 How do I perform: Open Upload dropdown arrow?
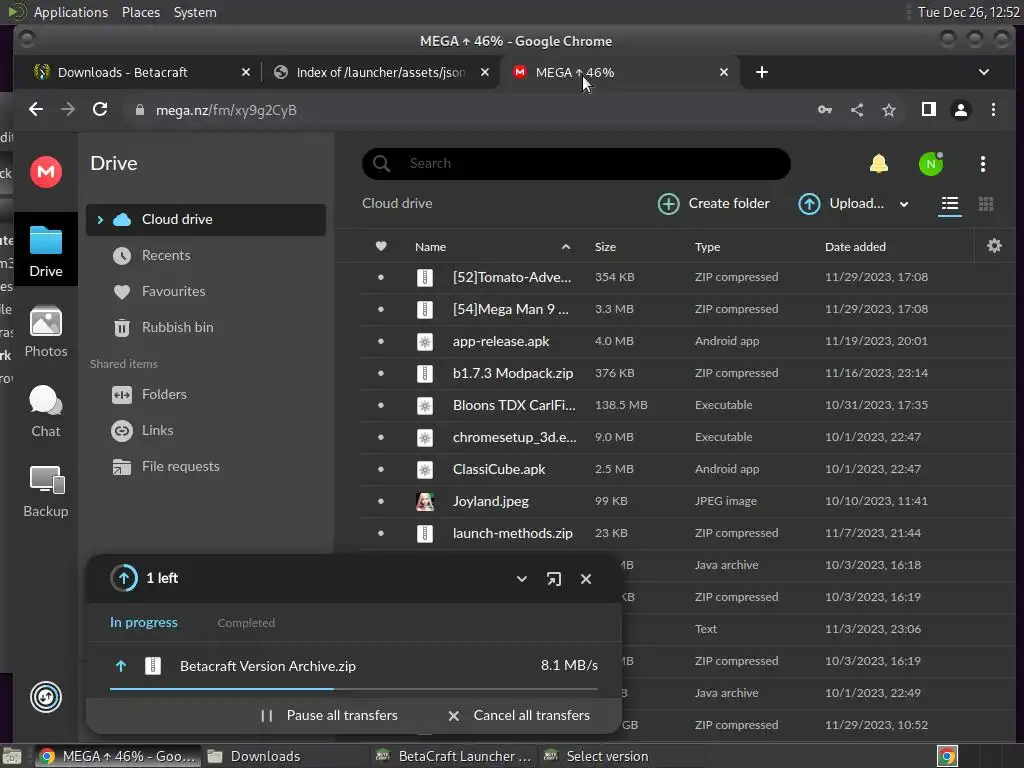tap(904, 204)
